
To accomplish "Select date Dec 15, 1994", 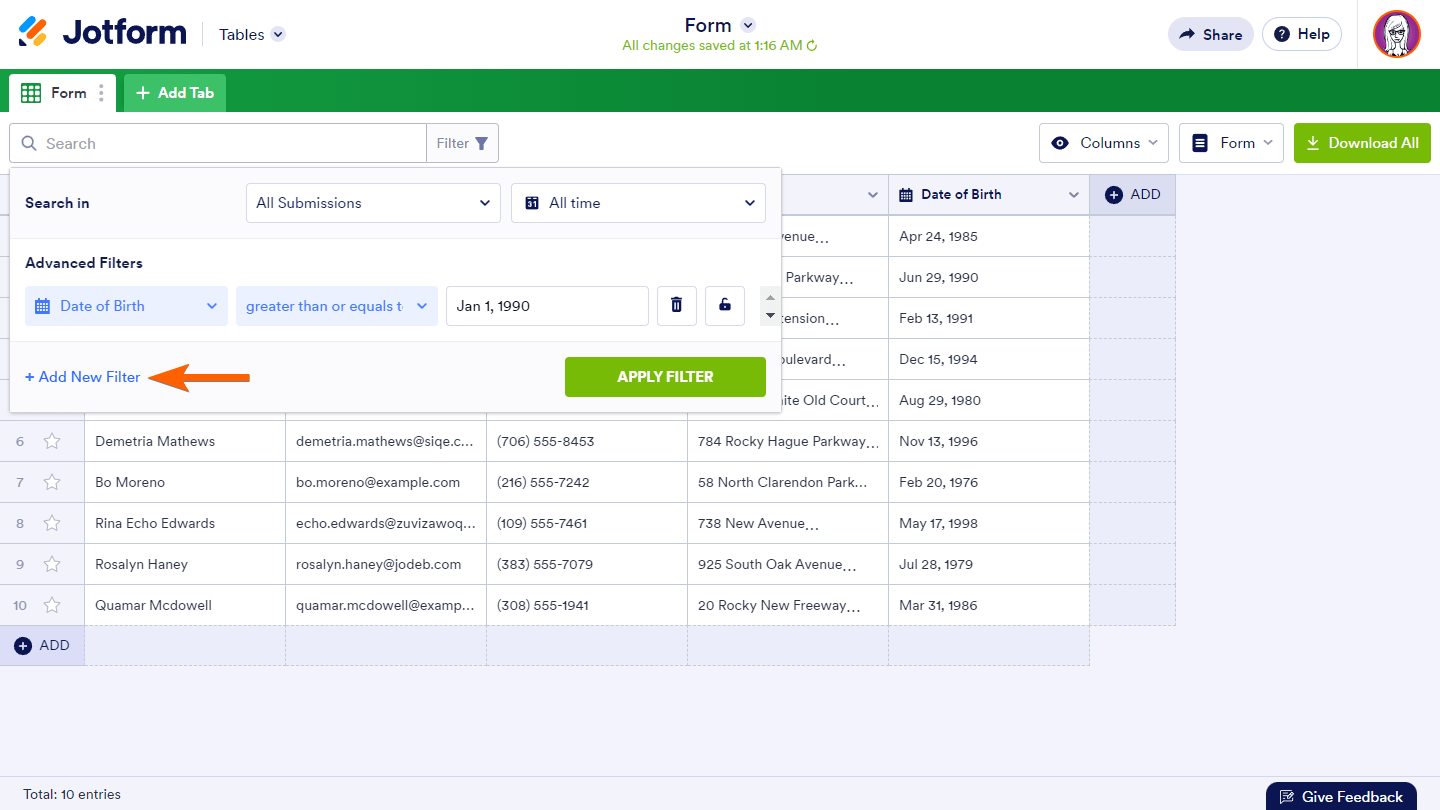I will [989, 359].
